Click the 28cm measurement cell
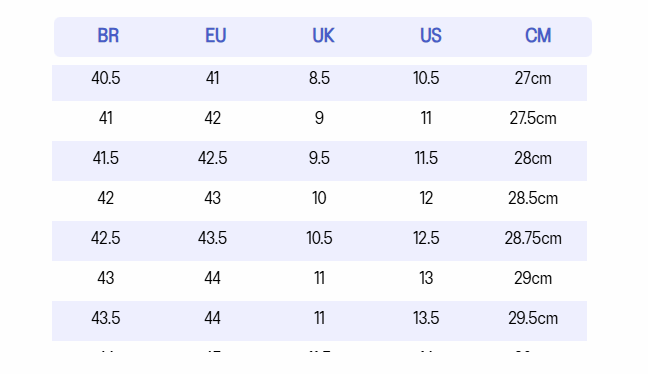 (533, 158)
